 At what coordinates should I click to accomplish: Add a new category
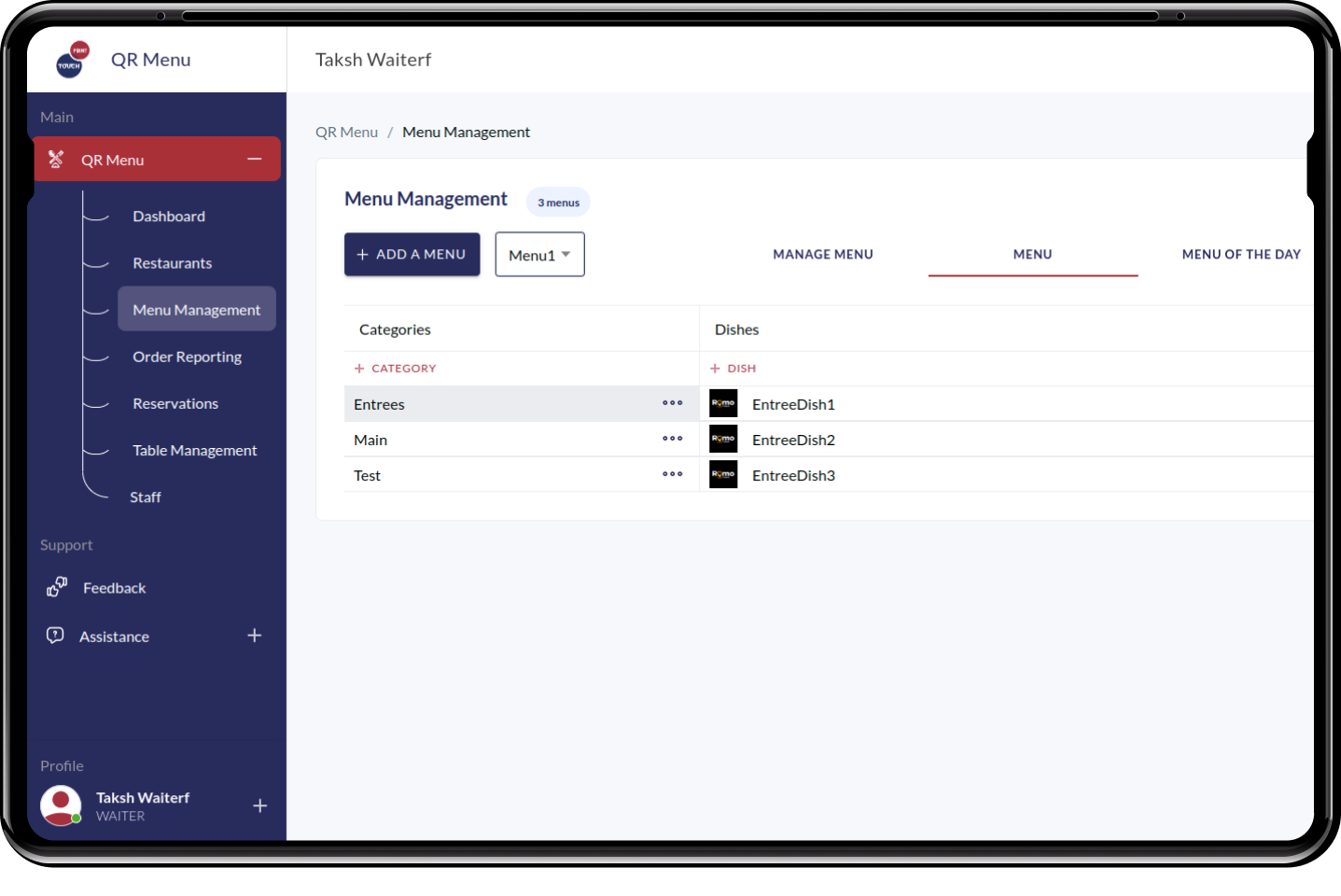(396, 369)
